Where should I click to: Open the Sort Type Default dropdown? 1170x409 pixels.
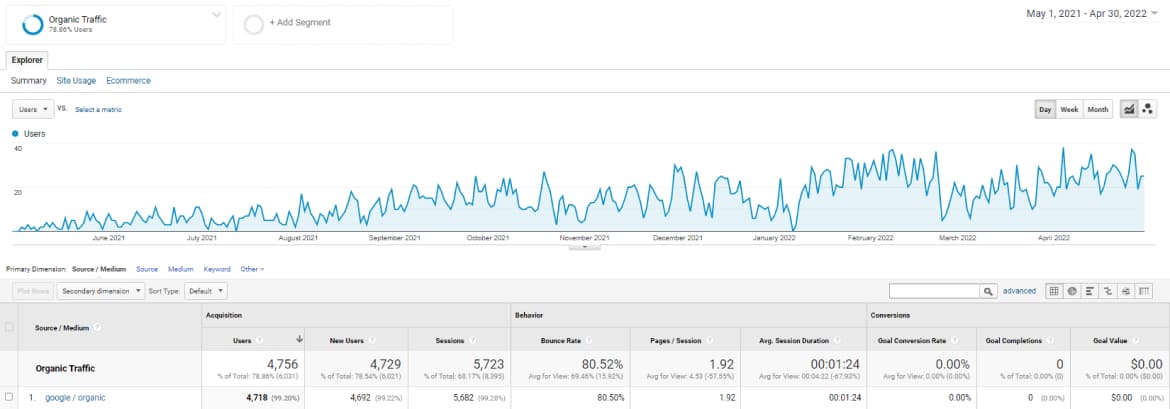207,291
